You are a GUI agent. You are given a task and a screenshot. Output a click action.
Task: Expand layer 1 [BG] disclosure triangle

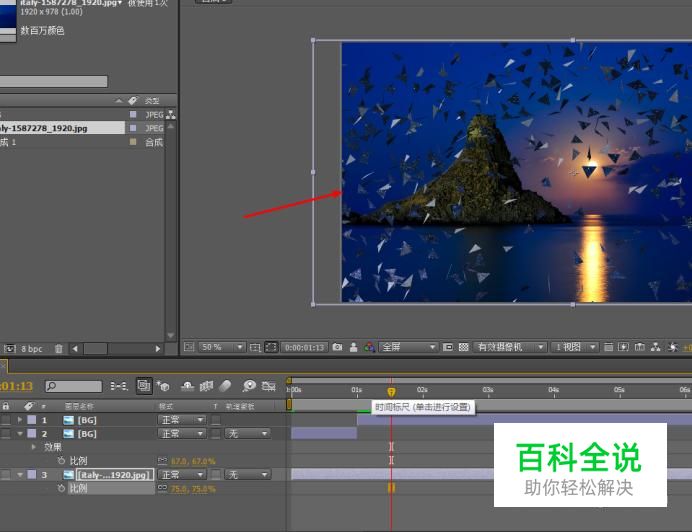coord(19,420)
